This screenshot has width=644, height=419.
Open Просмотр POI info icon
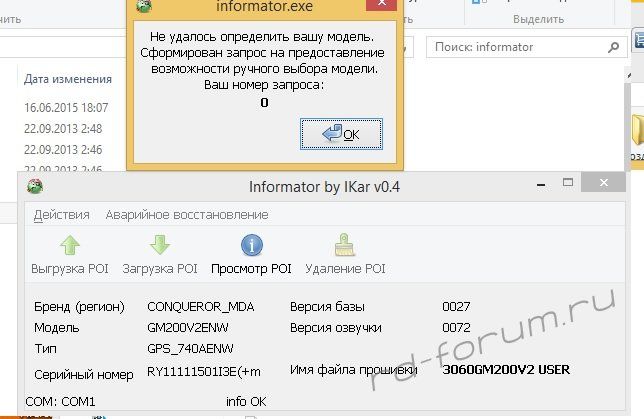251,245
